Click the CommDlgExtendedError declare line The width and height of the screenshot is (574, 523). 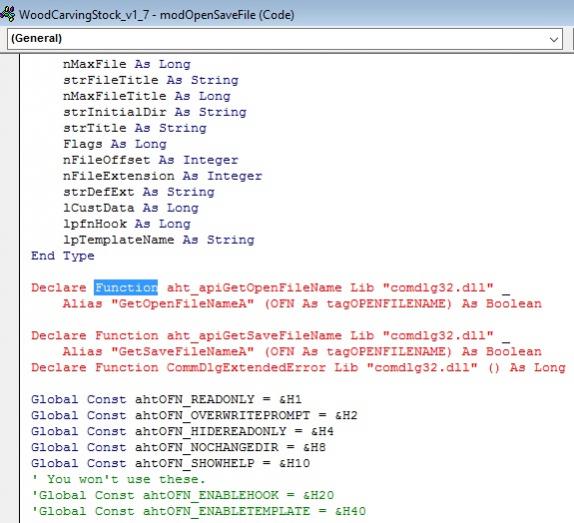point(298,367)
